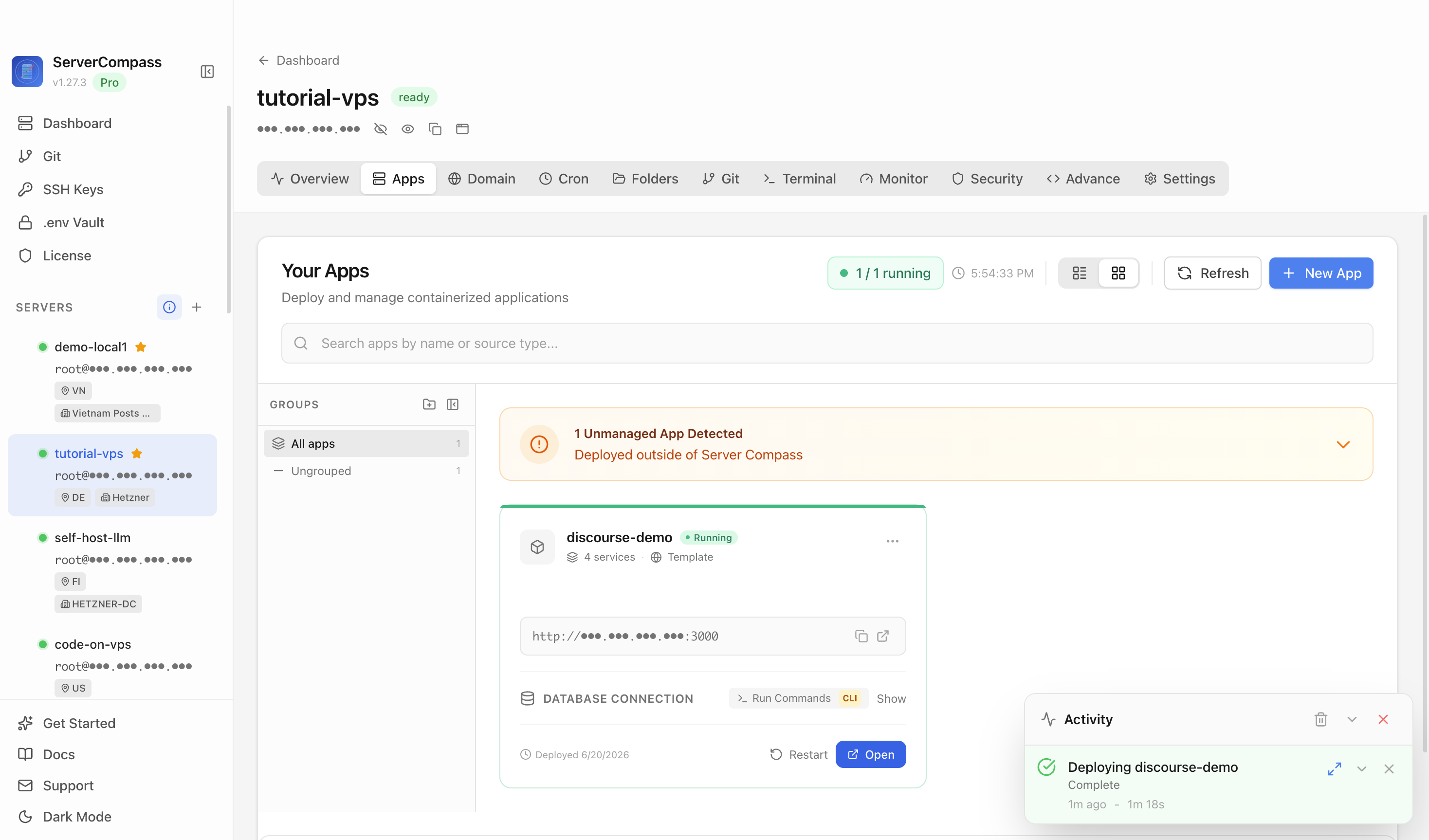
Task: Expand the Deploying discourse-demo activity to fullscreen
Action: 1334,768
